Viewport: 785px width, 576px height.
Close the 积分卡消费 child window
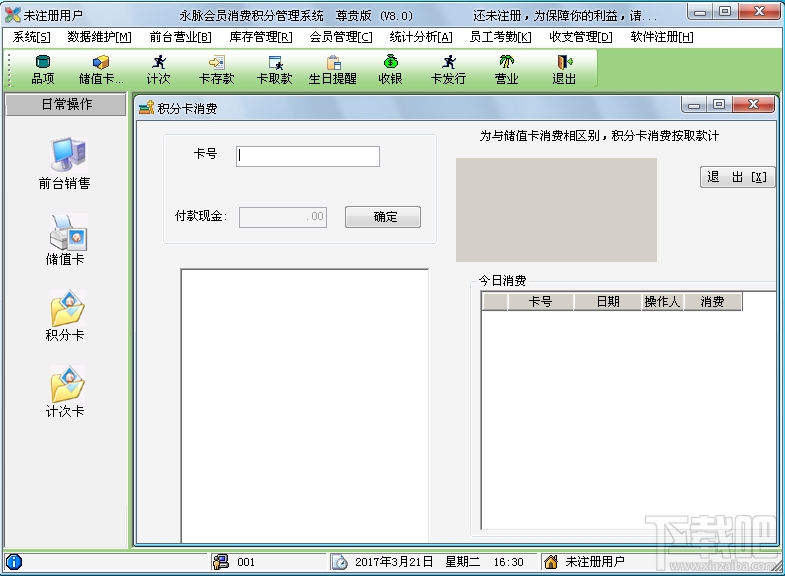(x=753, y=105)
